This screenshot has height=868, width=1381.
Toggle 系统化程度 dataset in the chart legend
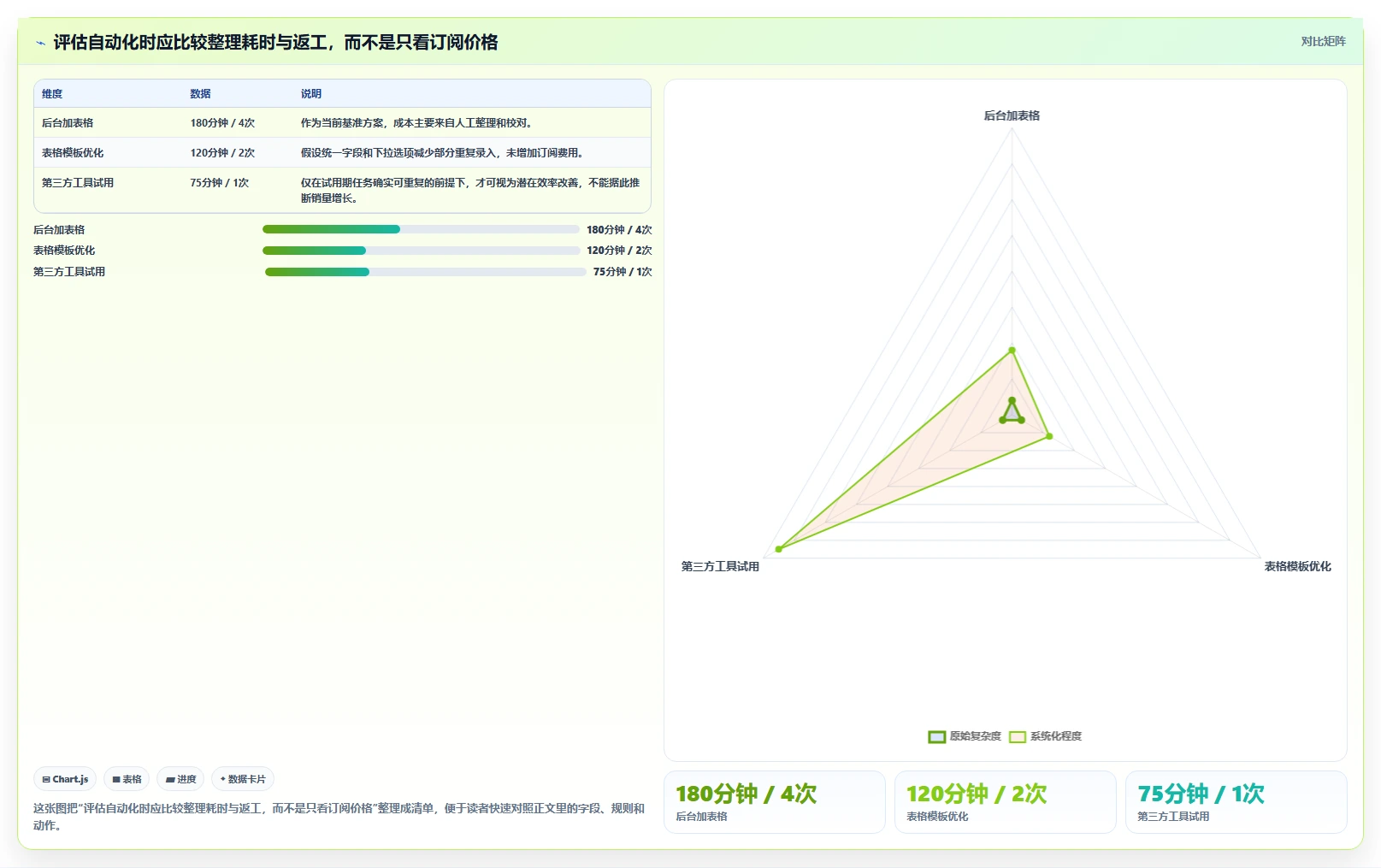[x=1045, y=736]
